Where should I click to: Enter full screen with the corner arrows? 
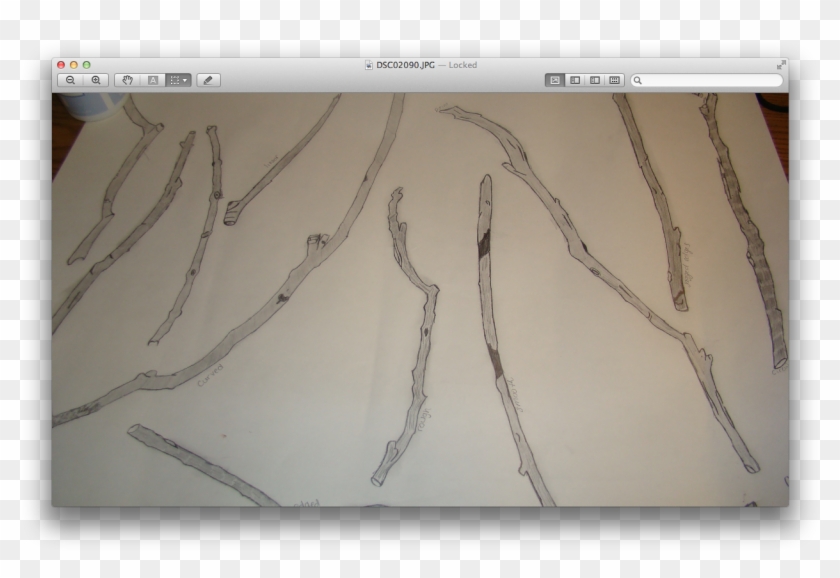[780, 65]
